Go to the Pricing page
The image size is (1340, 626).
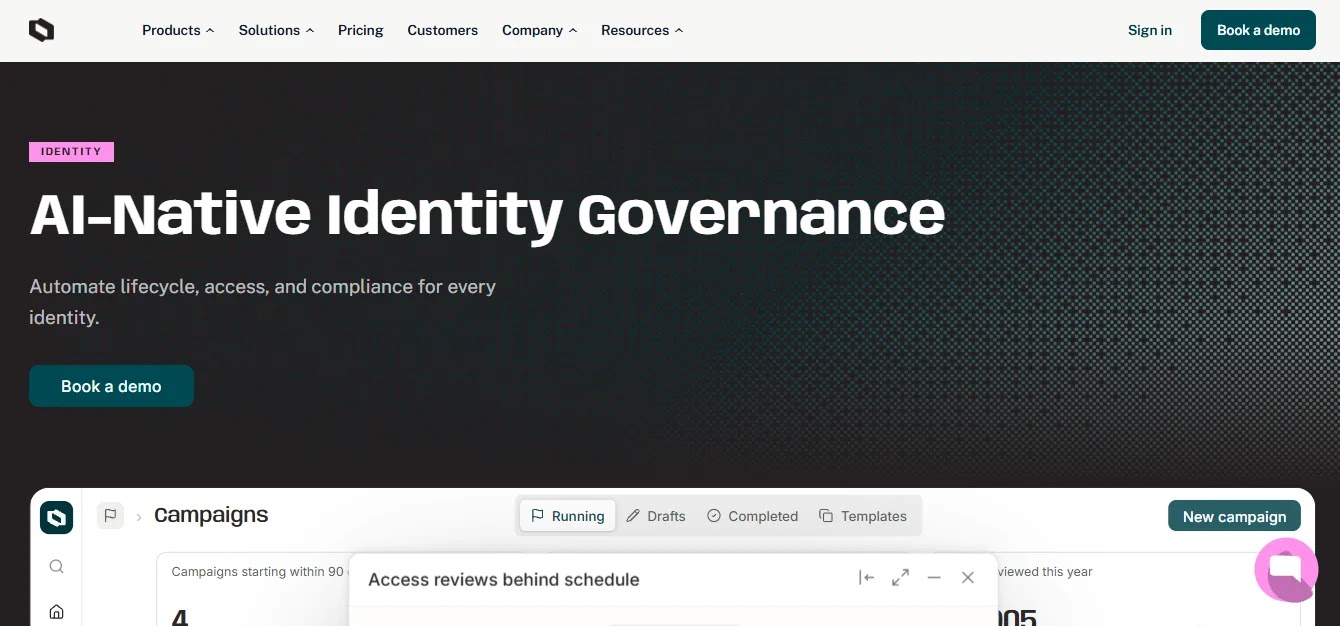tap(360, 30)
